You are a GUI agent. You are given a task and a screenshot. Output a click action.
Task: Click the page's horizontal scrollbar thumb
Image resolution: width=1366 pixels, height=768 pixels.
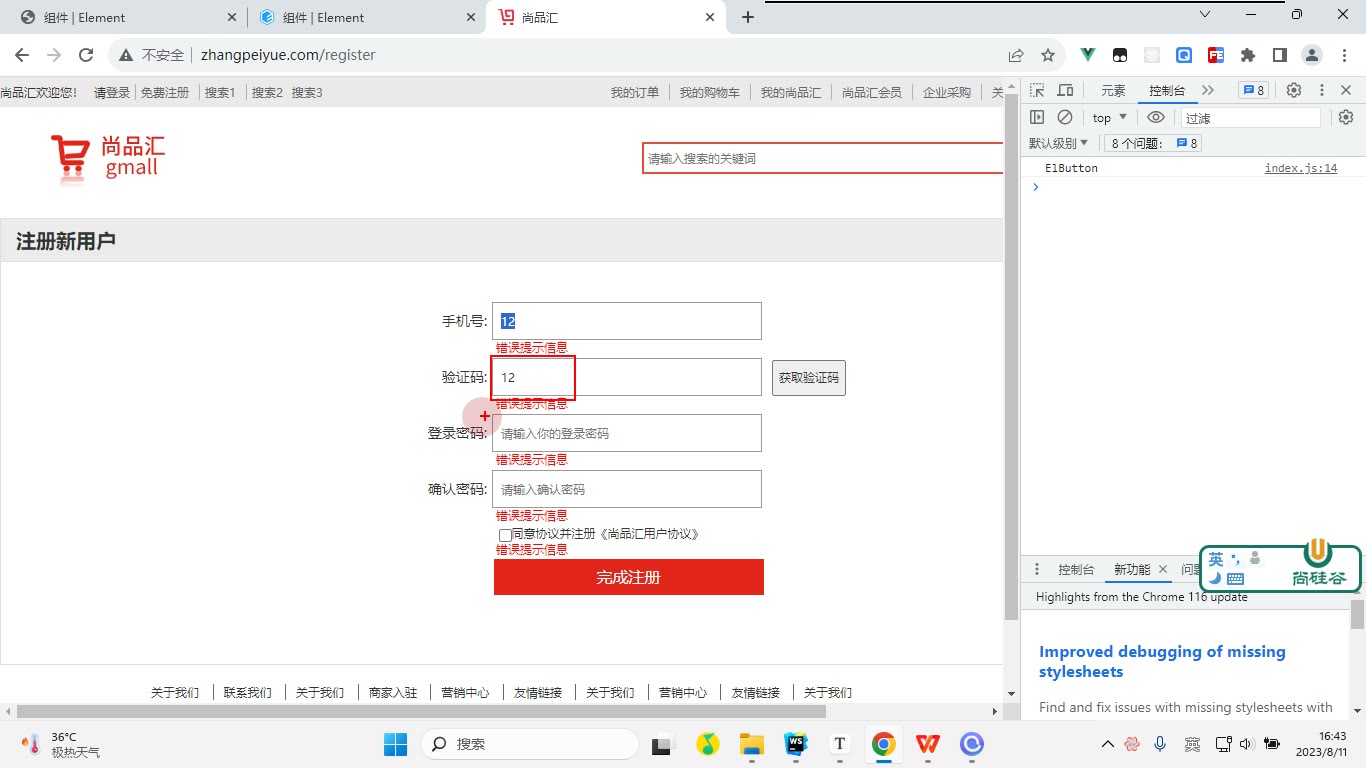(x=421, y=711)
